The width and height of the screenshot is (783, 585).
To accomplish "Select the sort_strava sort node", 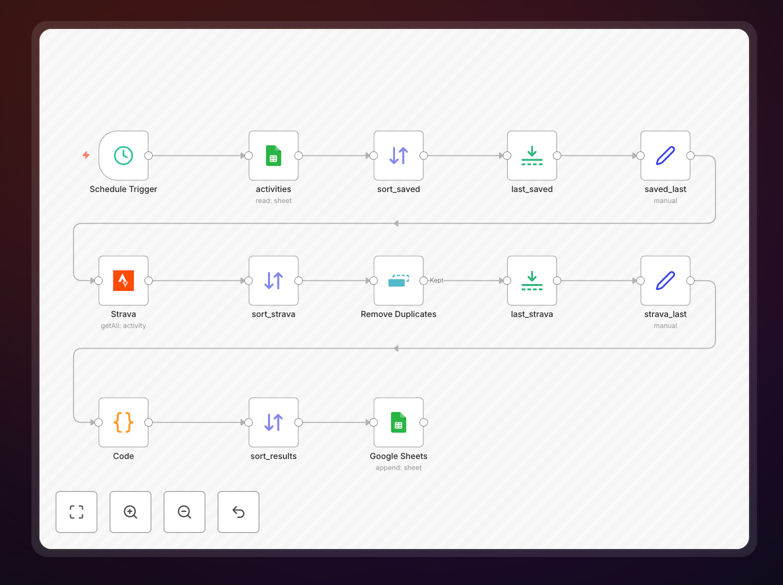I will coord(274,281).
